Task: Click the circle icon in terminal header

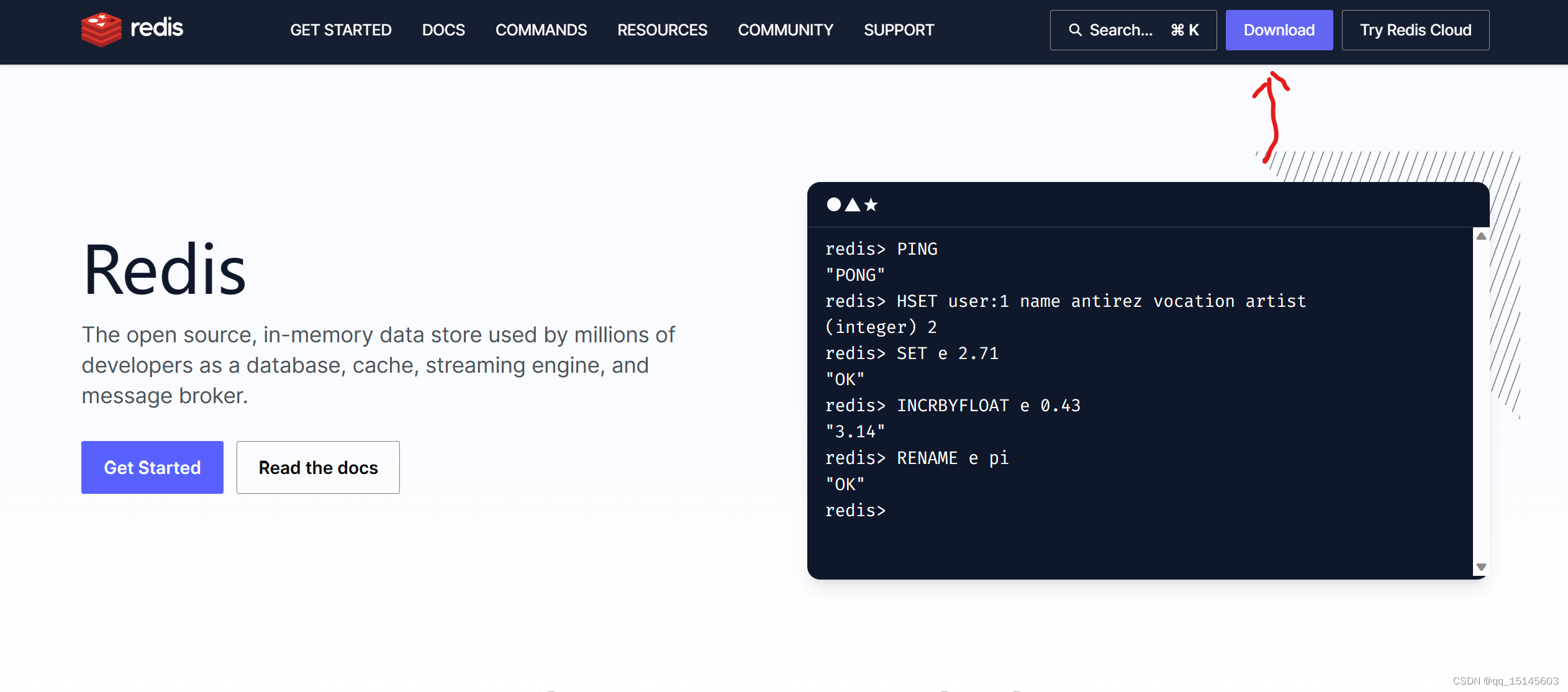Action: click(x=833, y=204)
